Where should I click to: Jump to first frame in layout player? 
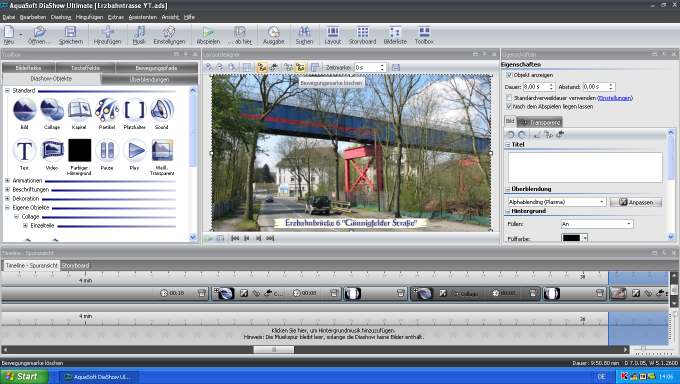click(x=235, y=238)
